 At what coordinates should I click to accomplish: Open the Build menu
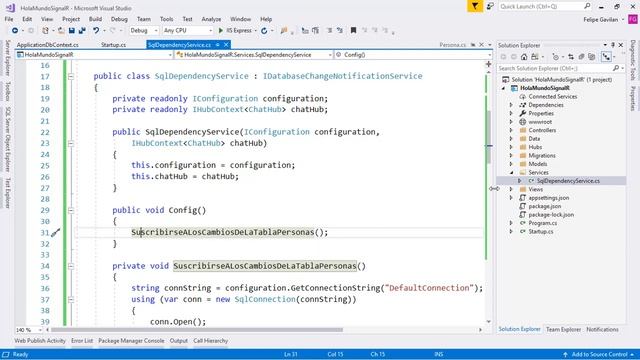point(95,19)
